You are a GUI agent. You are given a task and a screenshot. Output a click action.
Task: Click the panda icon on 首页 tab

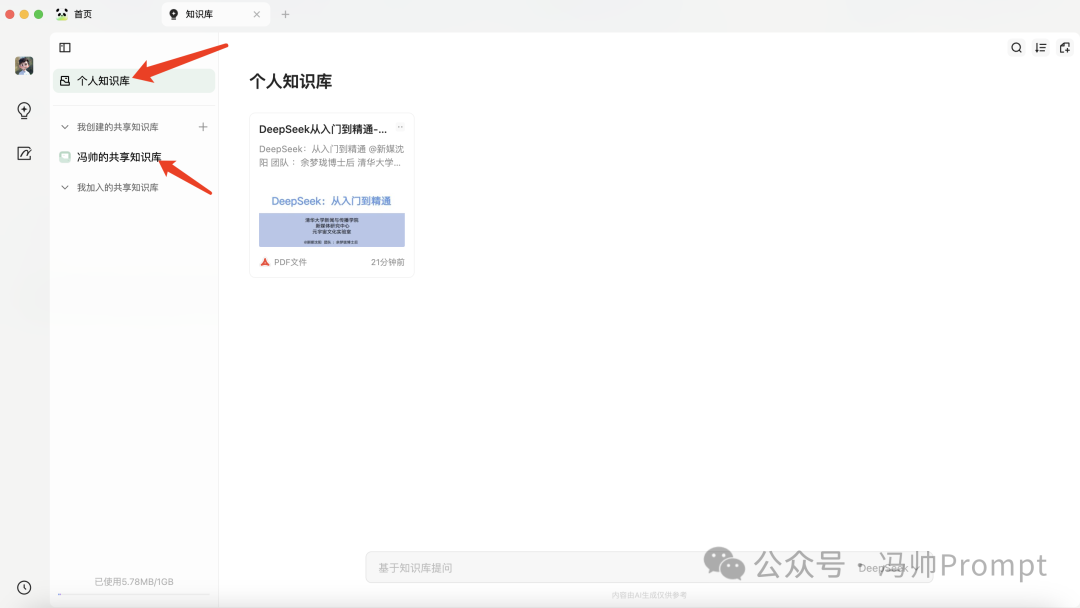click(62, 14)
